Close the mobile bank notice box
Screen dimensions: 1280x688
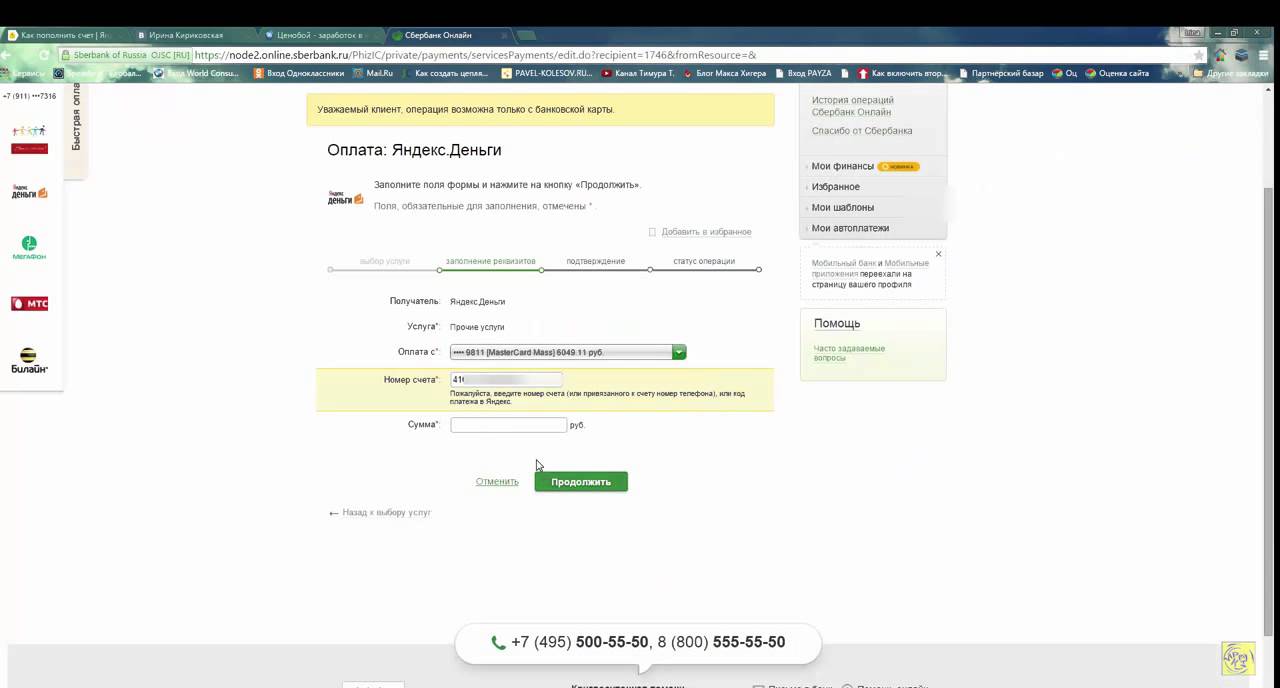938,254
